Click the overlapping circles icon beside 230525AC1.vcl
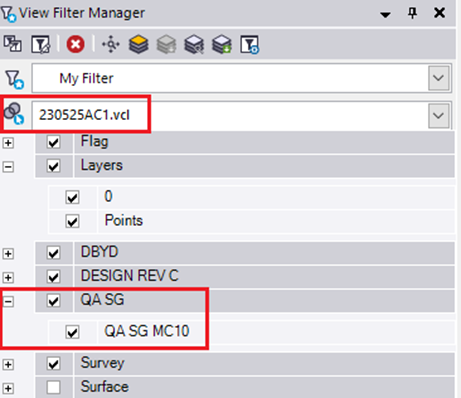Viewport: 461px width, 398px height. [14, 114]
